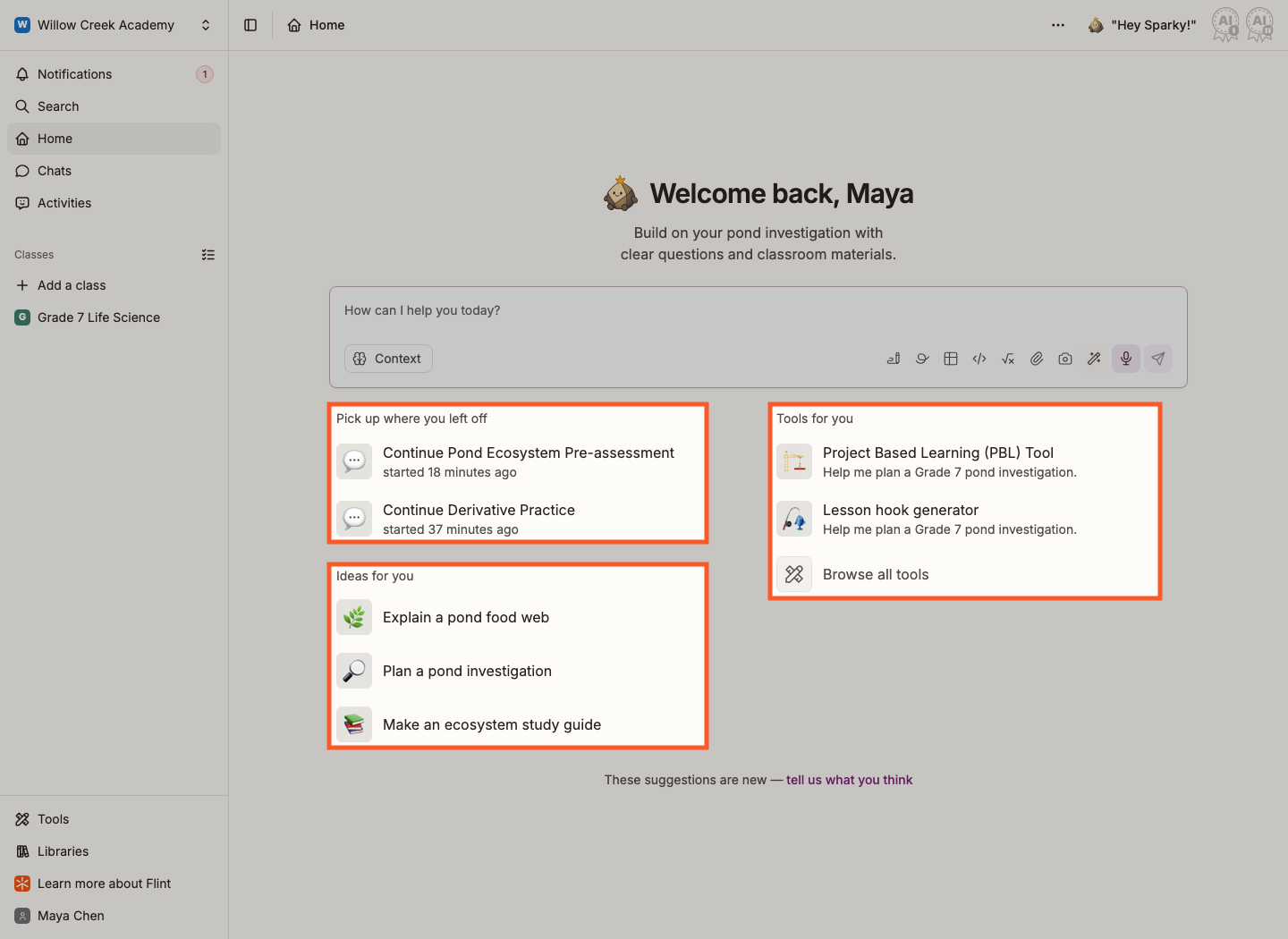Viewport: 1288px width, 939px height.
Task: Open the code block icon
Action: click(979, 359)
